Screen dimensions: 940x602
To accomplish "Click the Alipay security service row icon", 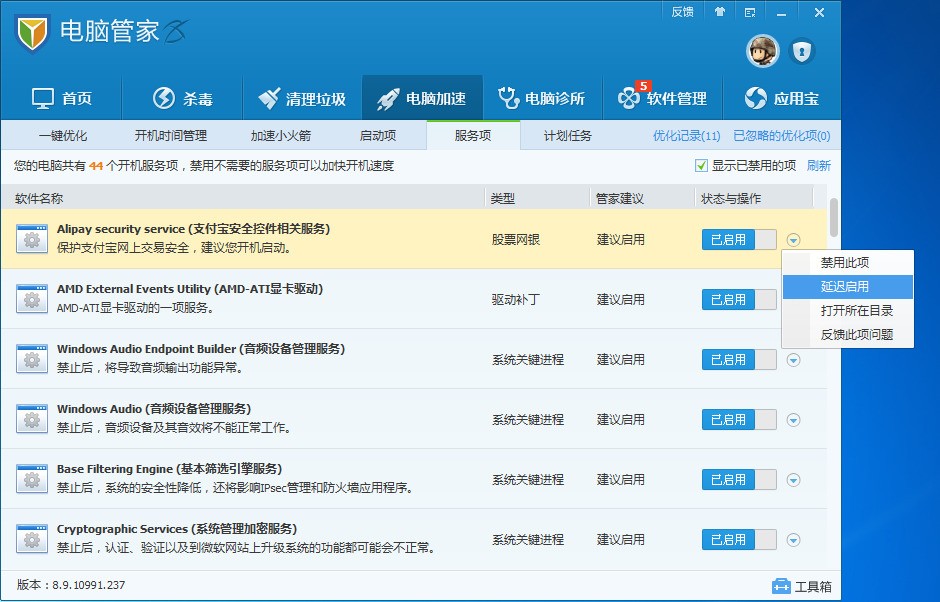I will pos(32,239).
